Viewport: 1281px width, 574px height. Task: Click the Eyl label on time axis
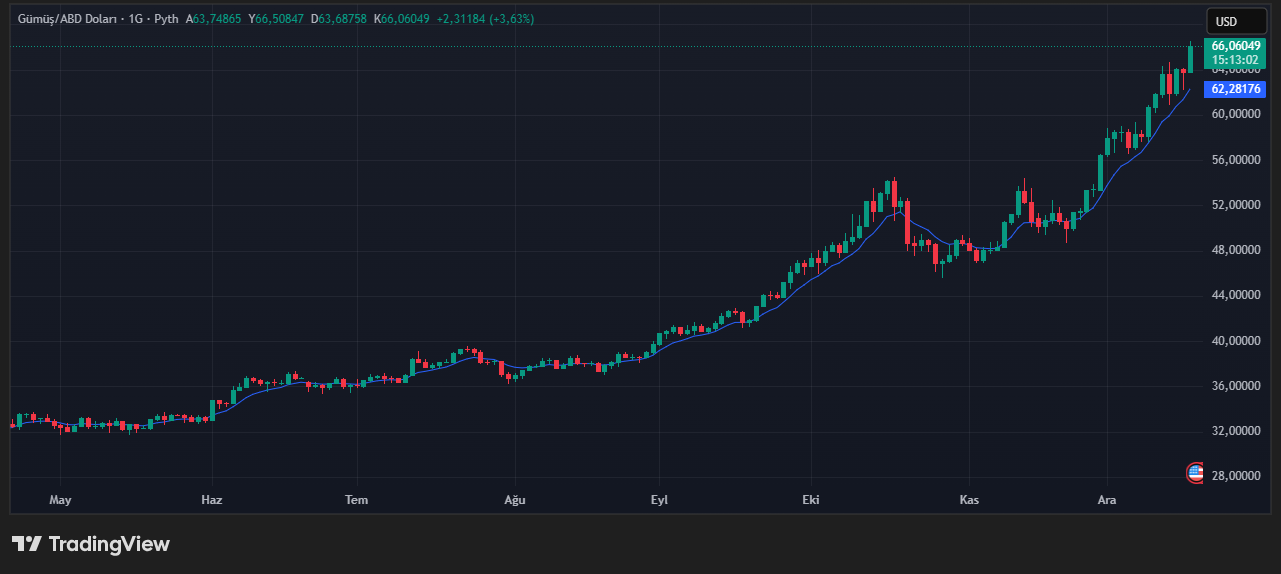[x=659, y=499]
